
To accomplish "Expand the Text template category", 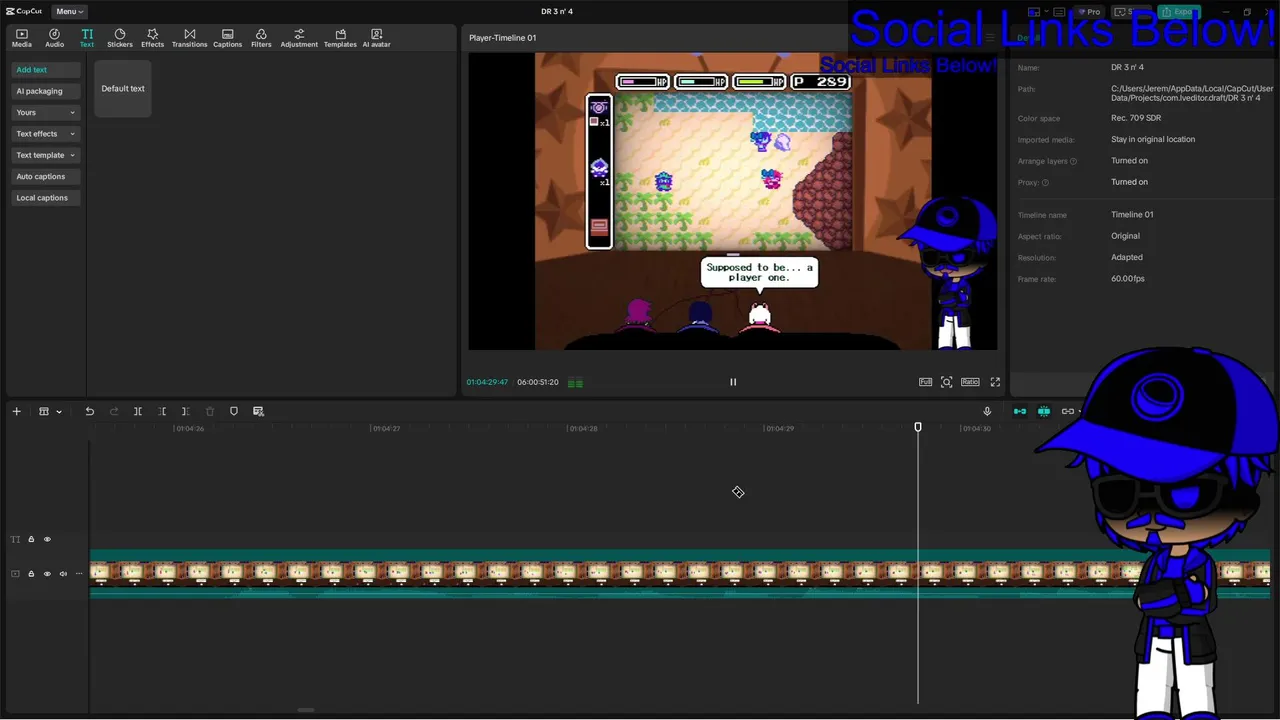I will pos(45,155).
